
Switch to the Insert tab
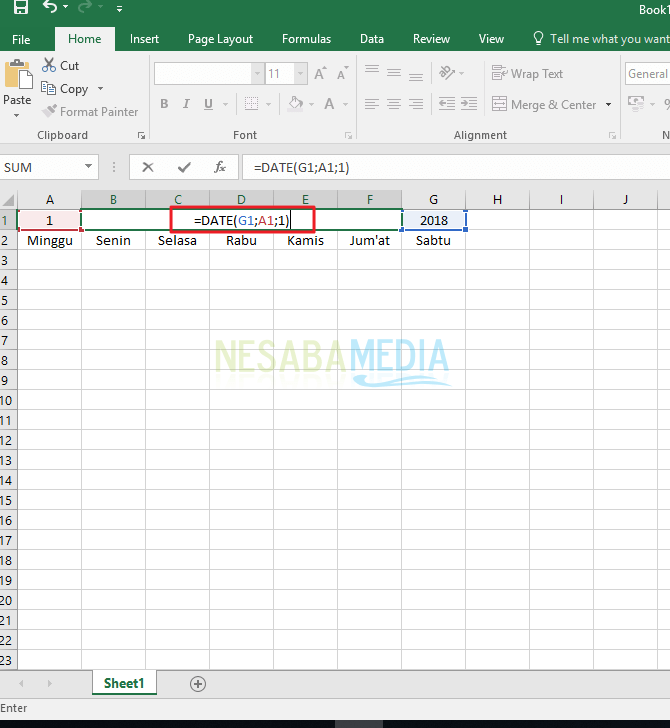click(x=144, y=39)
